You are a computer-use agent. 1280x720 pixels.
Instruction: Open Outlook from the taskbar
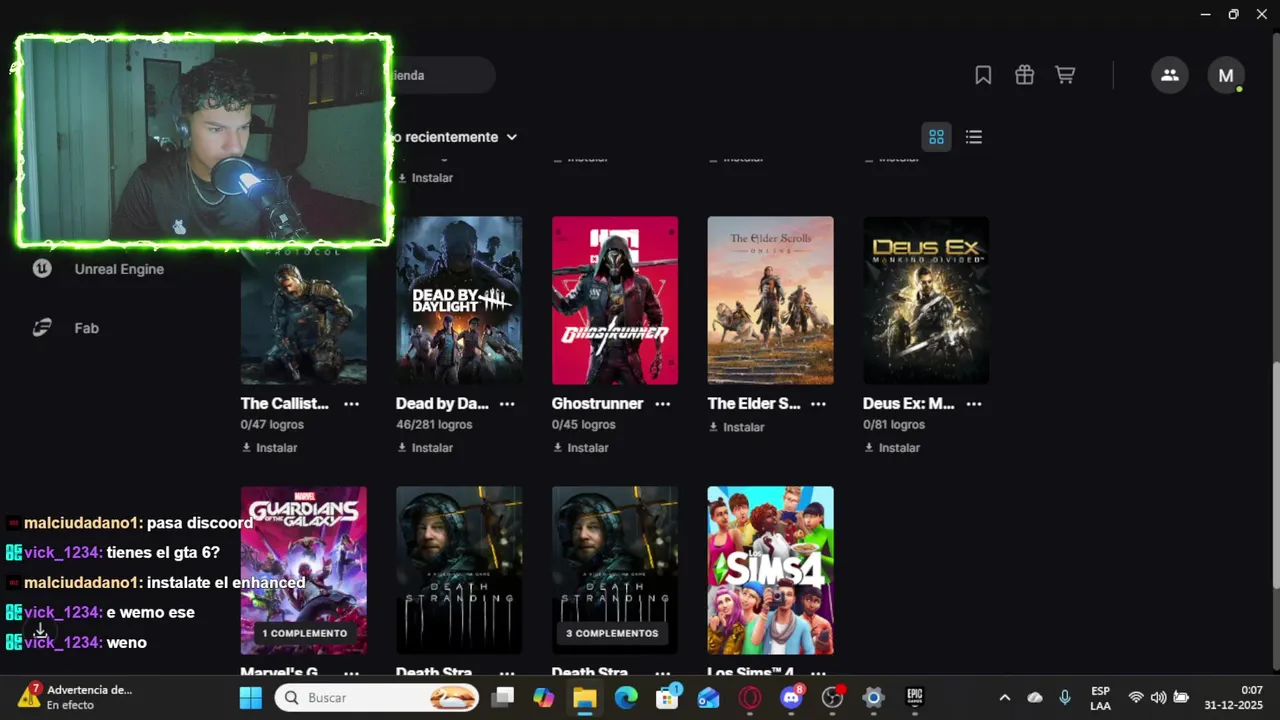click(x=708, y=697)
